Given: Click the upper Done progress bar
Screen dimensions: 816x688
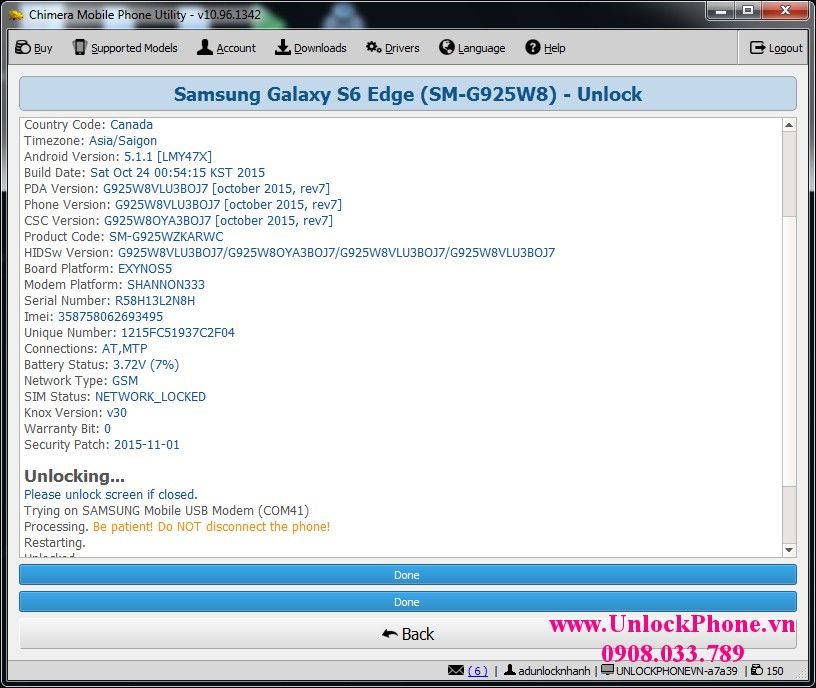Looking at the screenshot, I should [x=408, y=575].
